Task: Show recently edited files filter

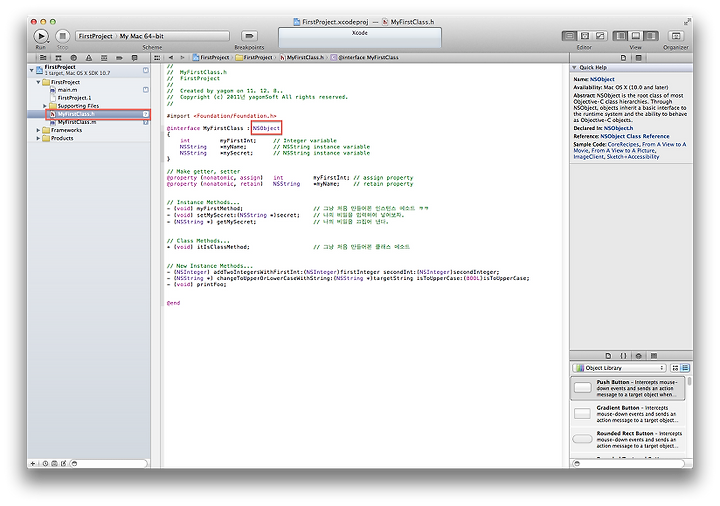Action: coord(45,464)
